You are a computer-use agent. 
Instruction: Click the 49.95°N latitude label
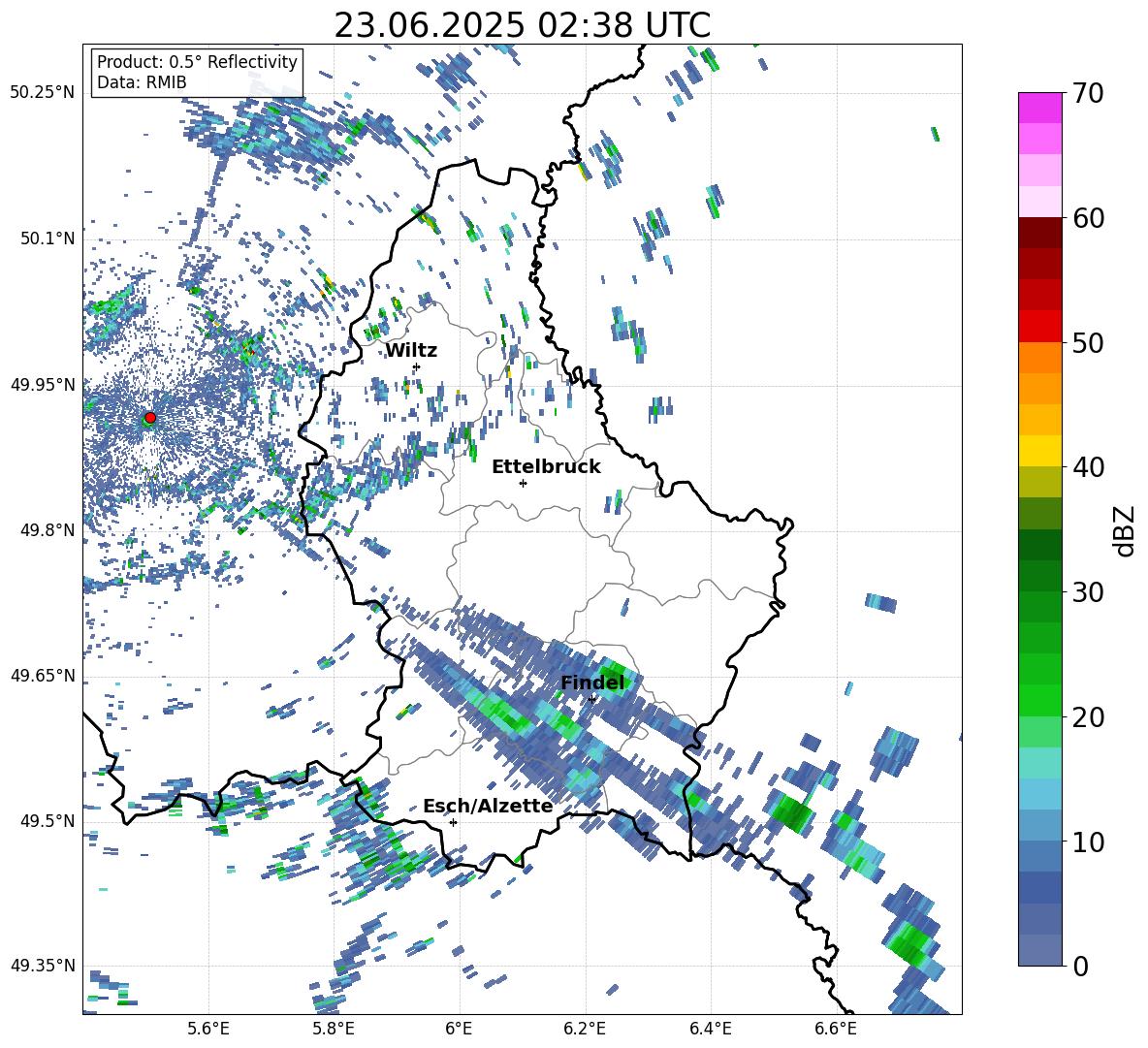pos(43,384)
